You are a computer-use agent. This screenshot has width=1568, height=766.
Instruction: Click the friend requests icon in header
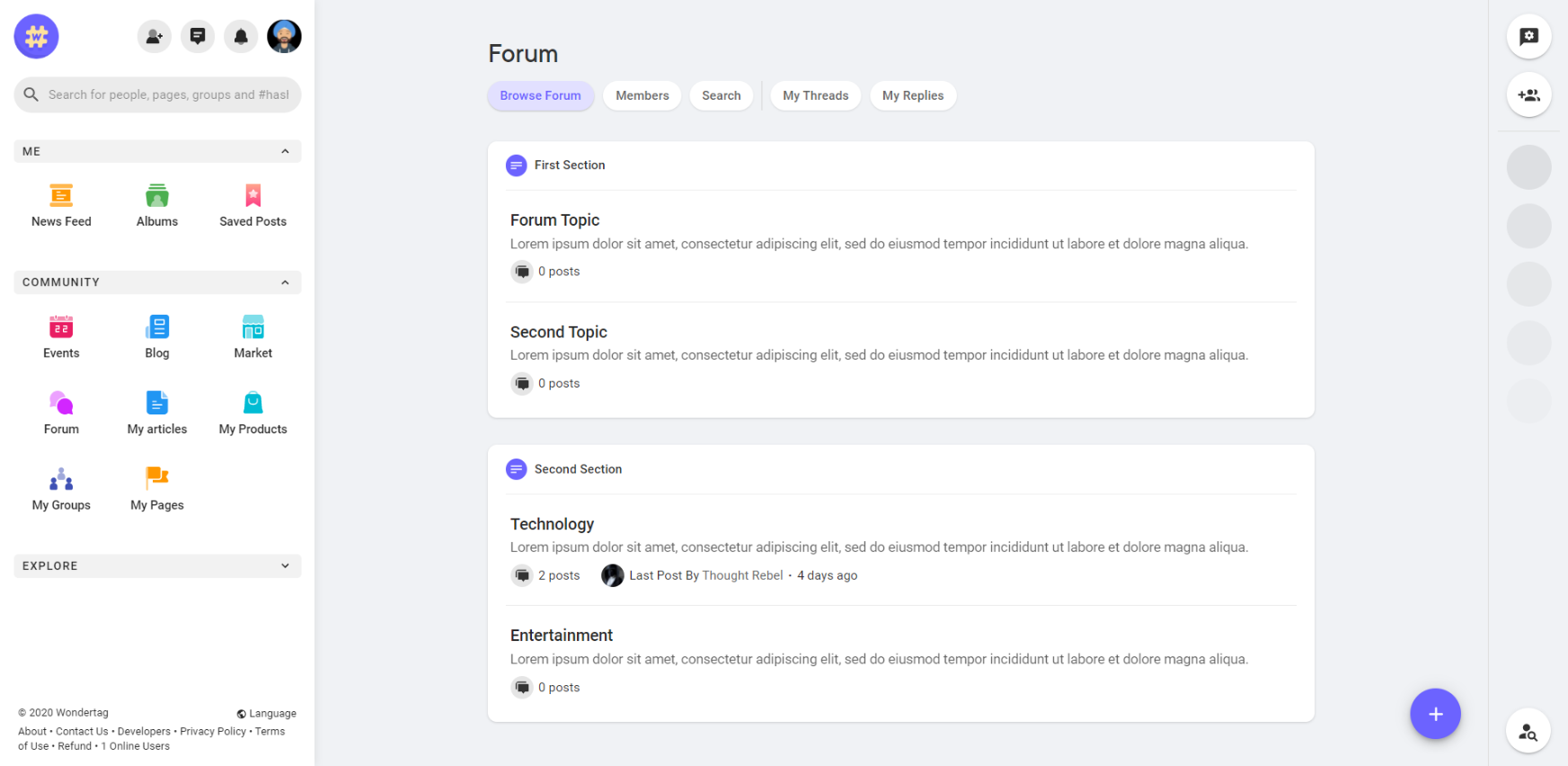[x=155, y=37]
